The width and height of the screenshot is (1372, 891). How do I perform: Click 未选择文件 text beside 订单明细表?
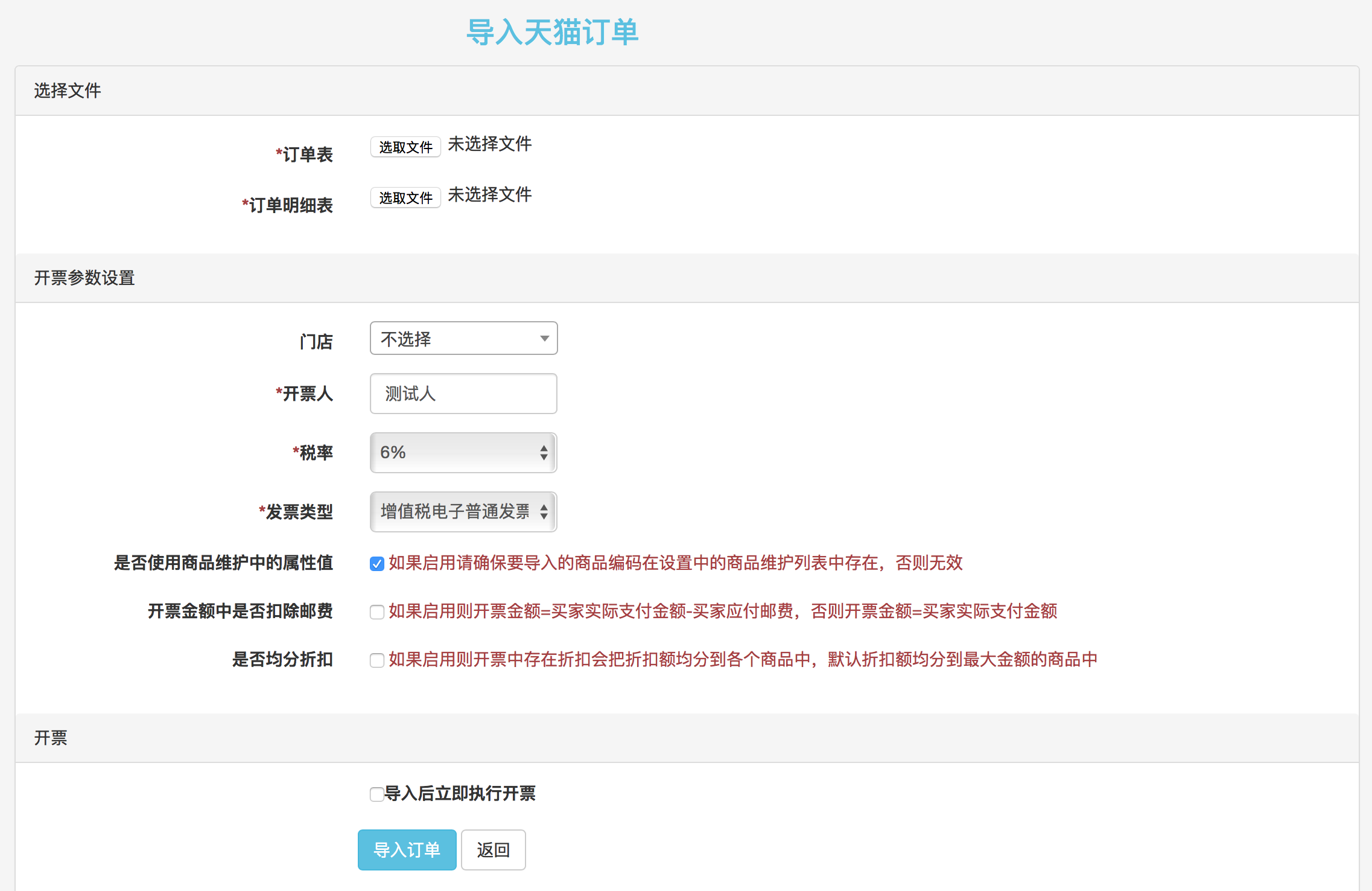(490, 194)
